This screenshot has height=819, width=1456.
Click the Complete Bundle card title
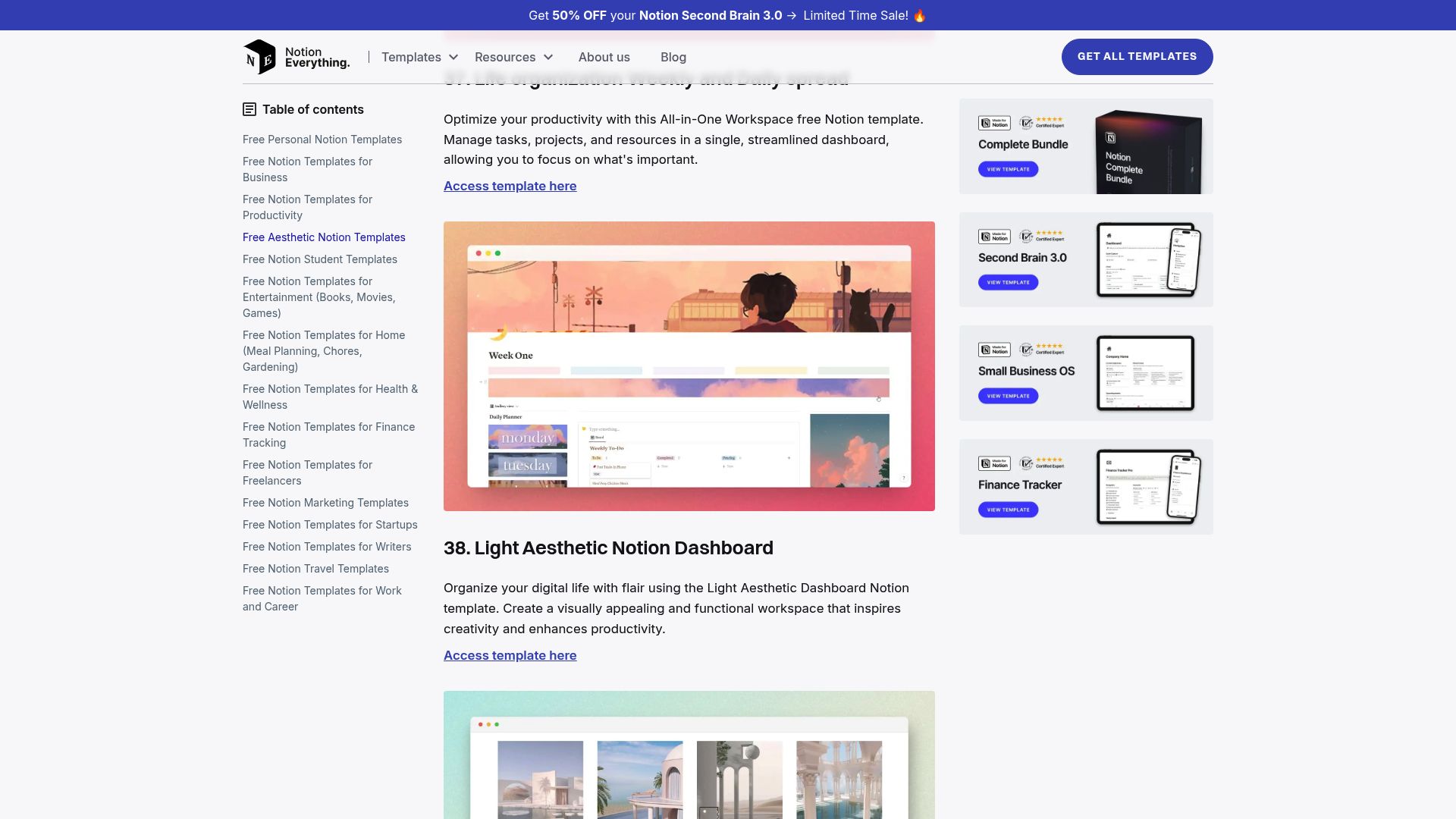[1023, 144]
